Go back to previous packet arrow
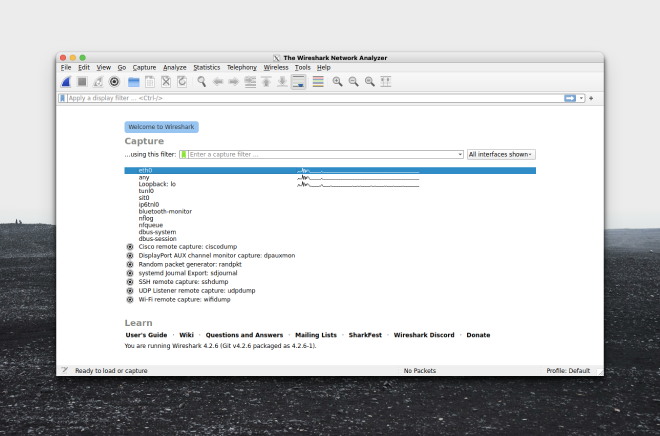Viewport: 660px width, 436px height. 218,82
